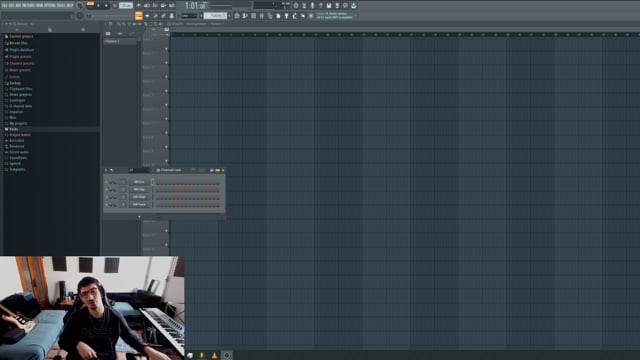Click the transport play button

(98, 6)
